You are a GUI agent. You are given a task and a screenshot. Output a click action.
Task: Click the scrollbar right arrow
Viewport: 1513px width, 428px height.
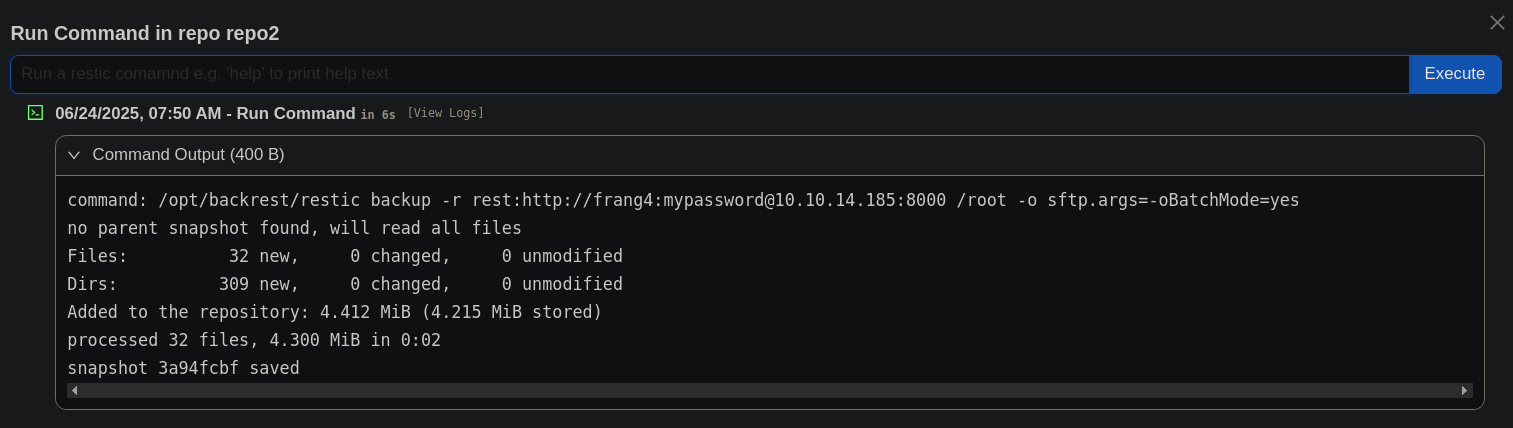(1465, 390)
